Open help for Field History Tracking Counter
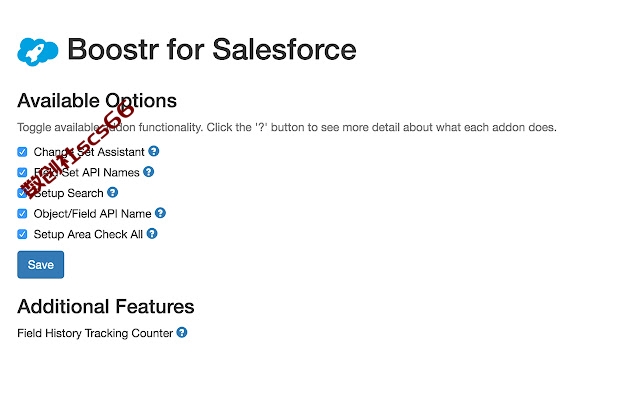The height and width of the screenshot is (400, 640). coord(182,333)
